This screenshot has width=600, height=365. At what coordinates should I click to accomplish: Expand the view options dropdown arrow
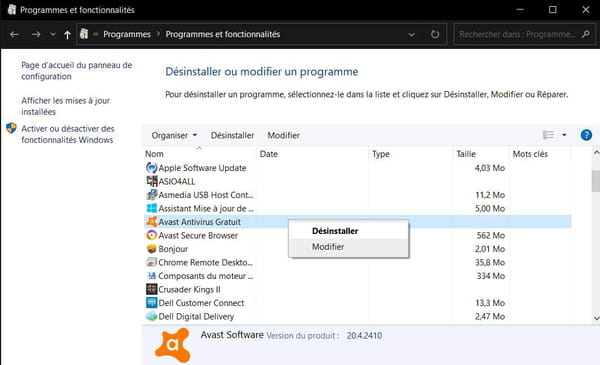[x=564, y=135]
